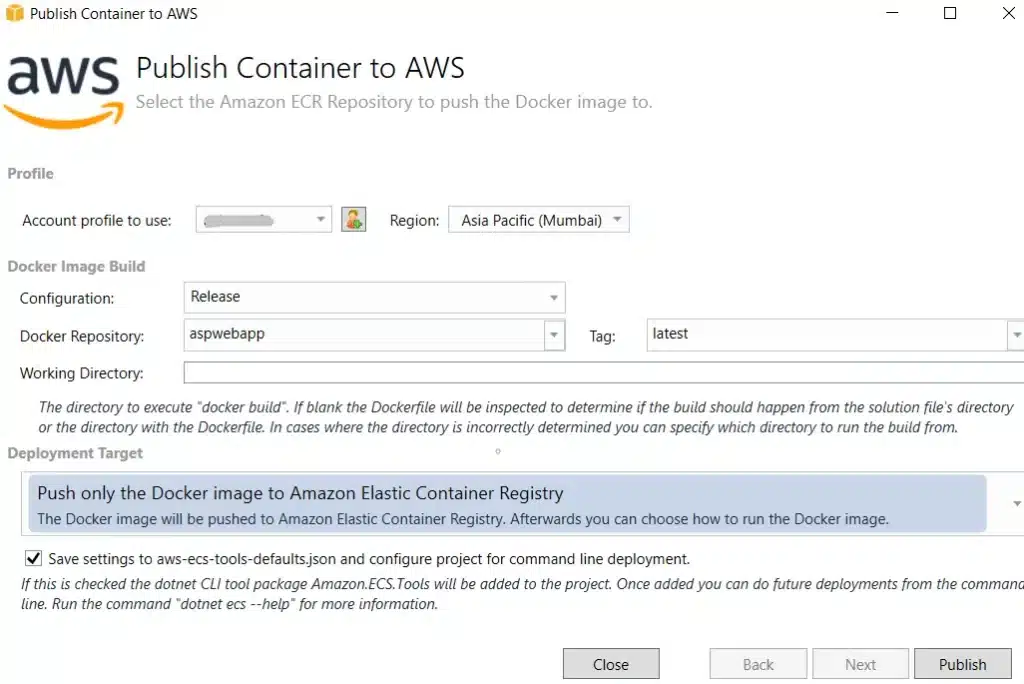Click the package icon in title bar

coord(14,13)
